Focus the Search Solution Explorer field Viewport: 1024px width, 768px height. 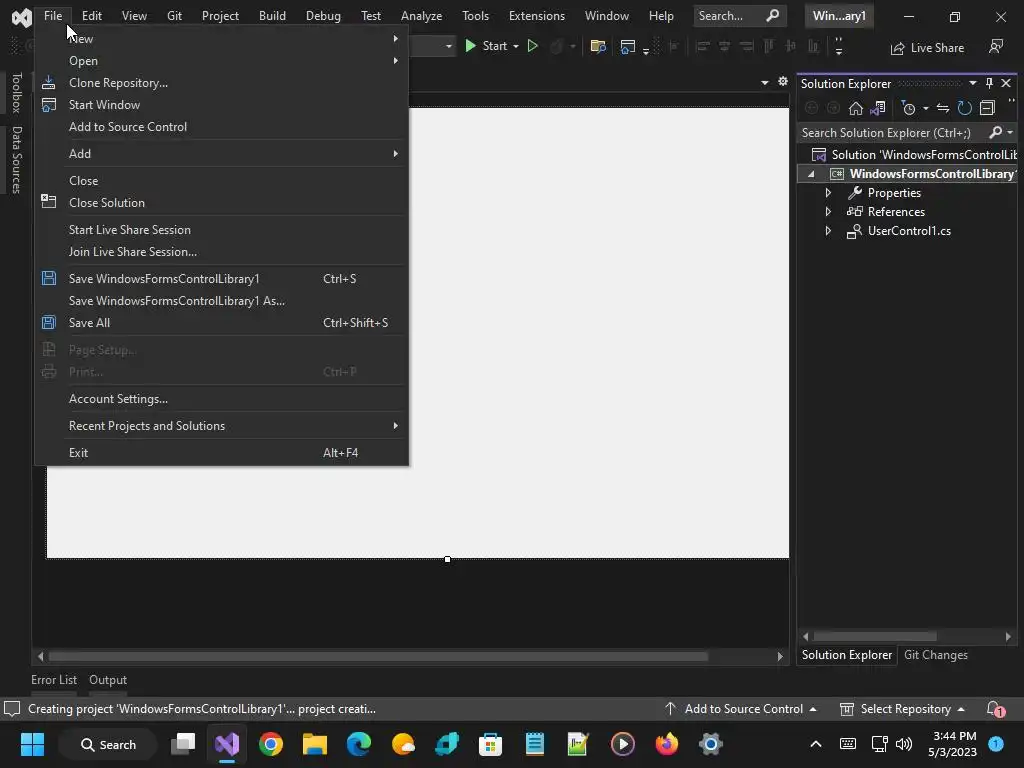point(892,133)
